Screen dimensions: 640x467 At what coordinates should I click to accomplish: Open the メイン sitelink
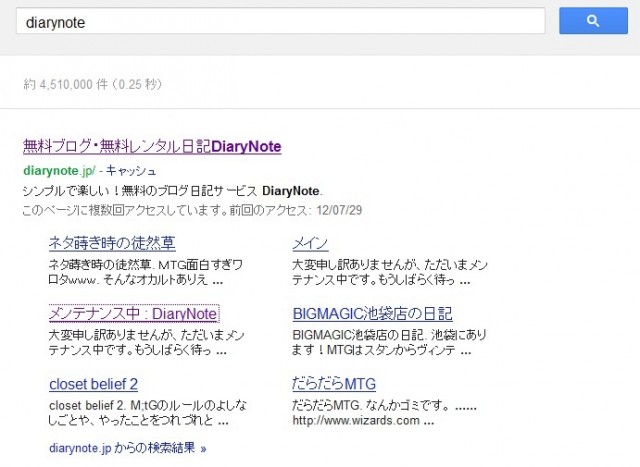pyautogui.click(x=310, y=243)
